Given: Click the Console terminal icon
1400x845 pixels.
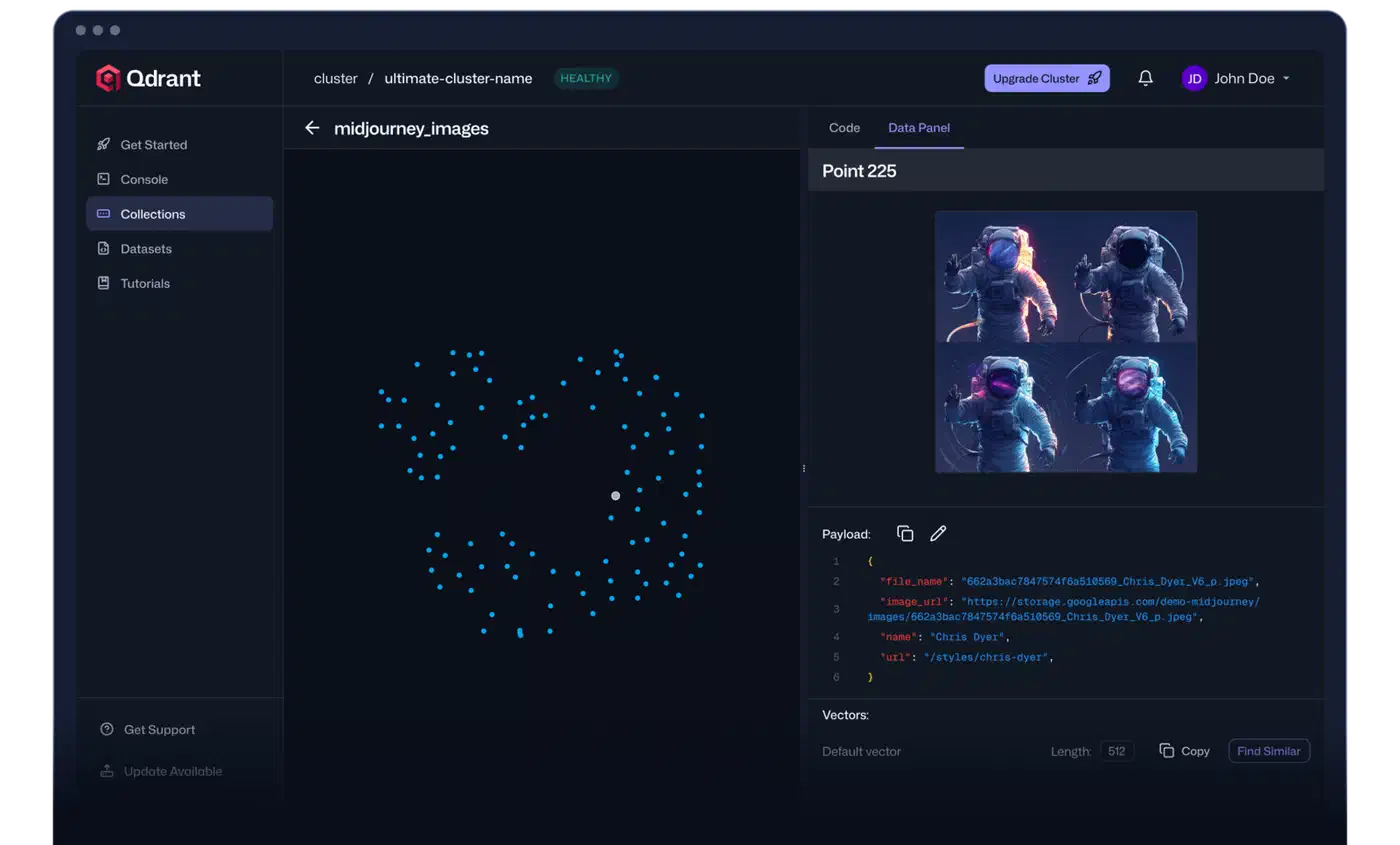Looking at the screenshot, I should pos(103,179).
